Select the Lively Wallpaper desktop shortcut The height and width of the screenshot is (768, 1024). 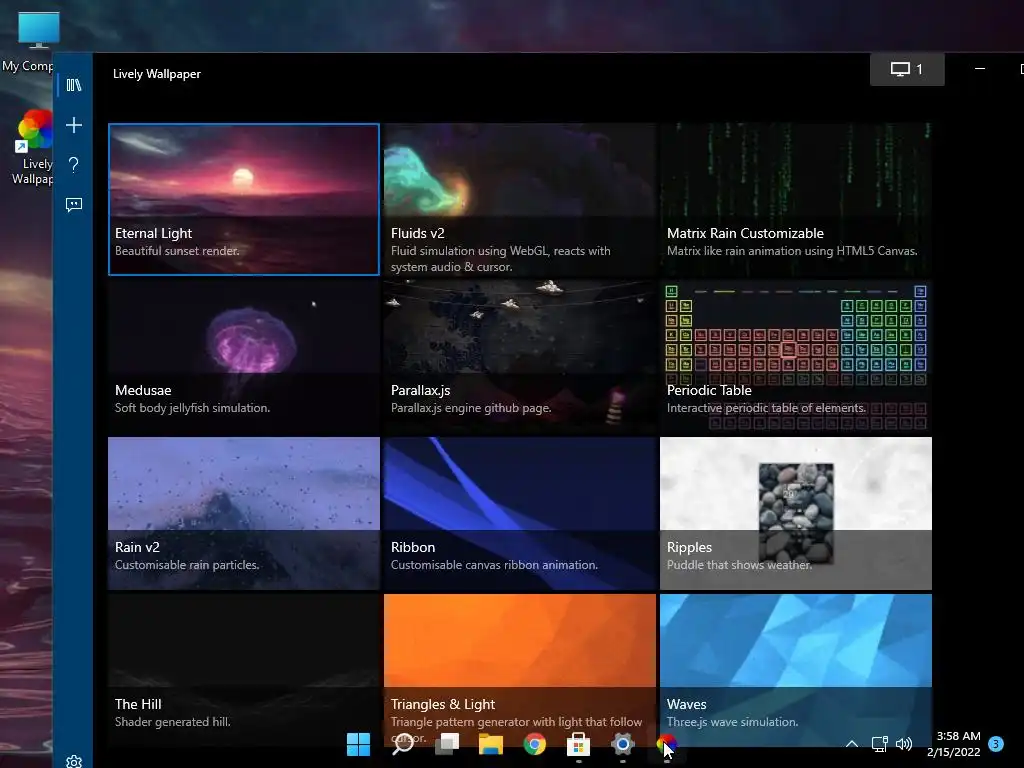point(31,148)
